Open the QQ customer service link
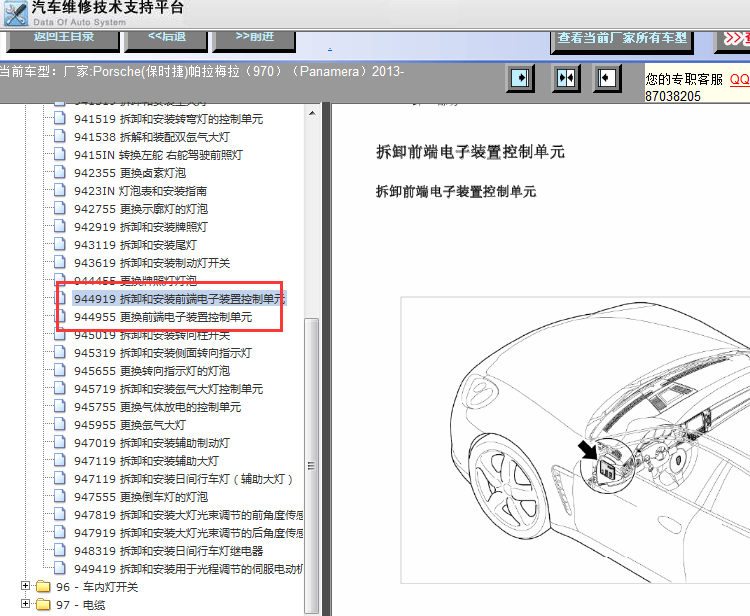The image size is (750, 616). [x=739, y=79]
